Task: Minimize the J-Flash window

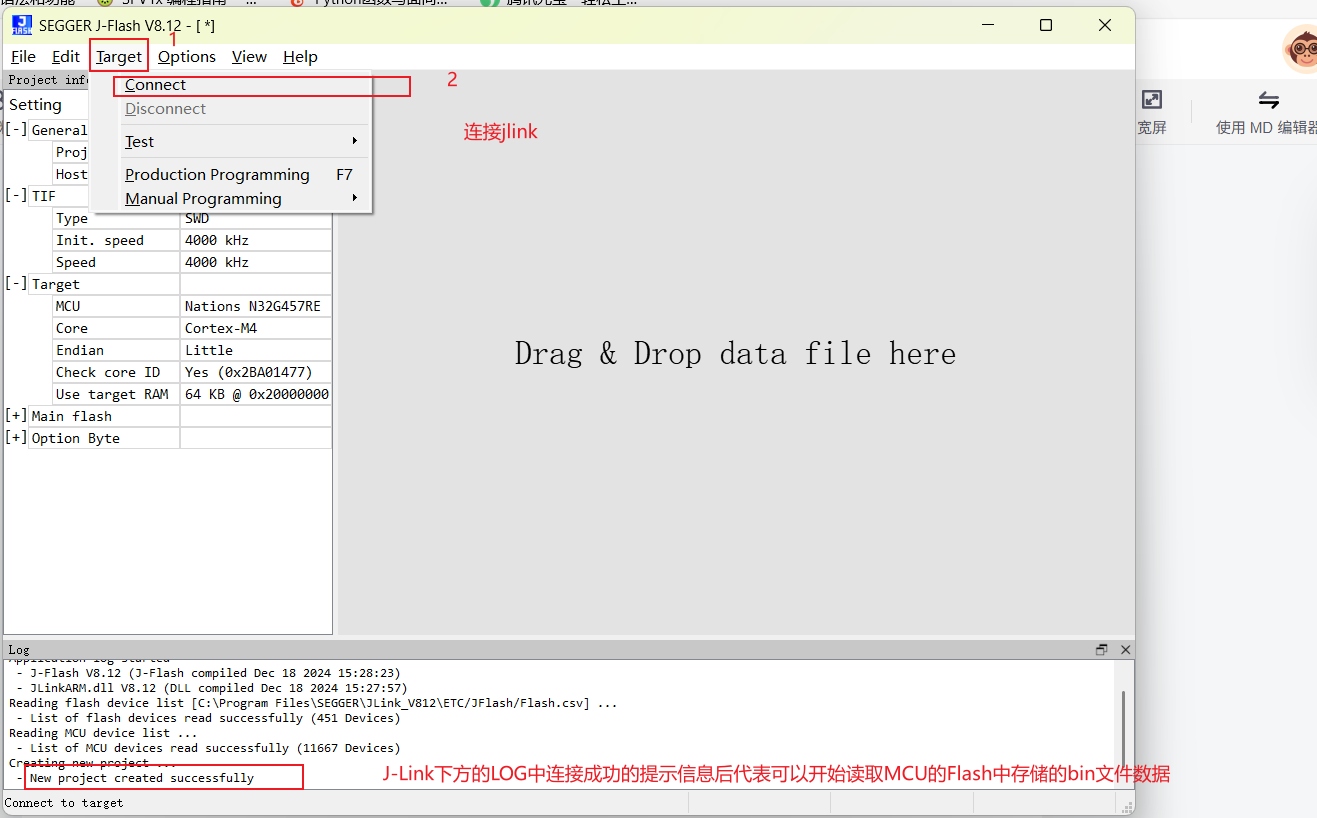Action: click(x=987, y=25)
